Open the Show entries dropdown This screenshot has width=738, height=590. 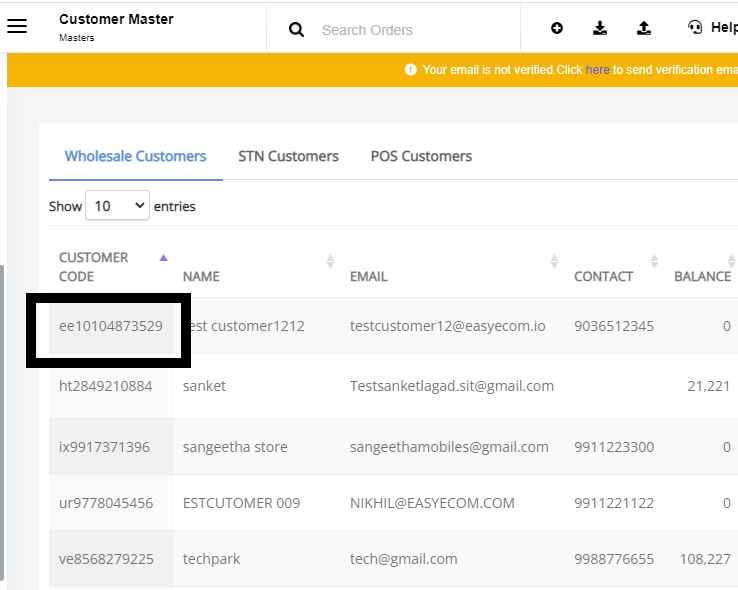coord(118,205)
